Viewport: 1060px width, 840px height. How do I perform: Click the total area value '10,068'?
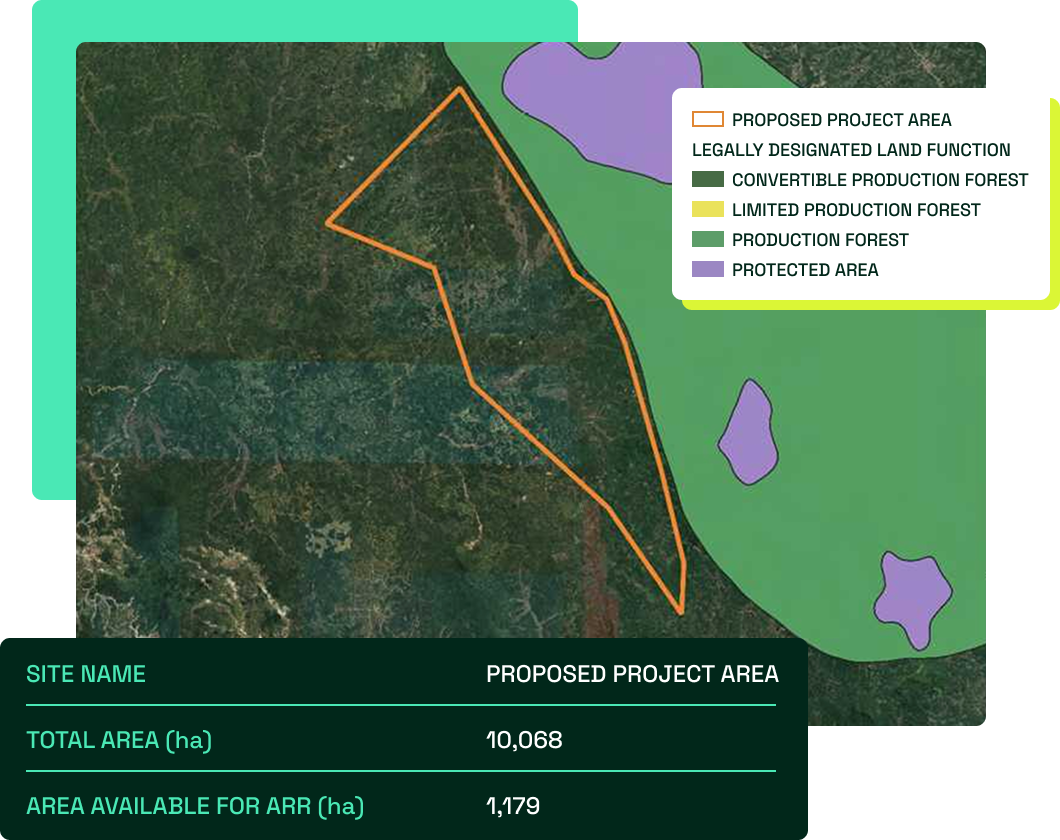[x=524, y=740]
